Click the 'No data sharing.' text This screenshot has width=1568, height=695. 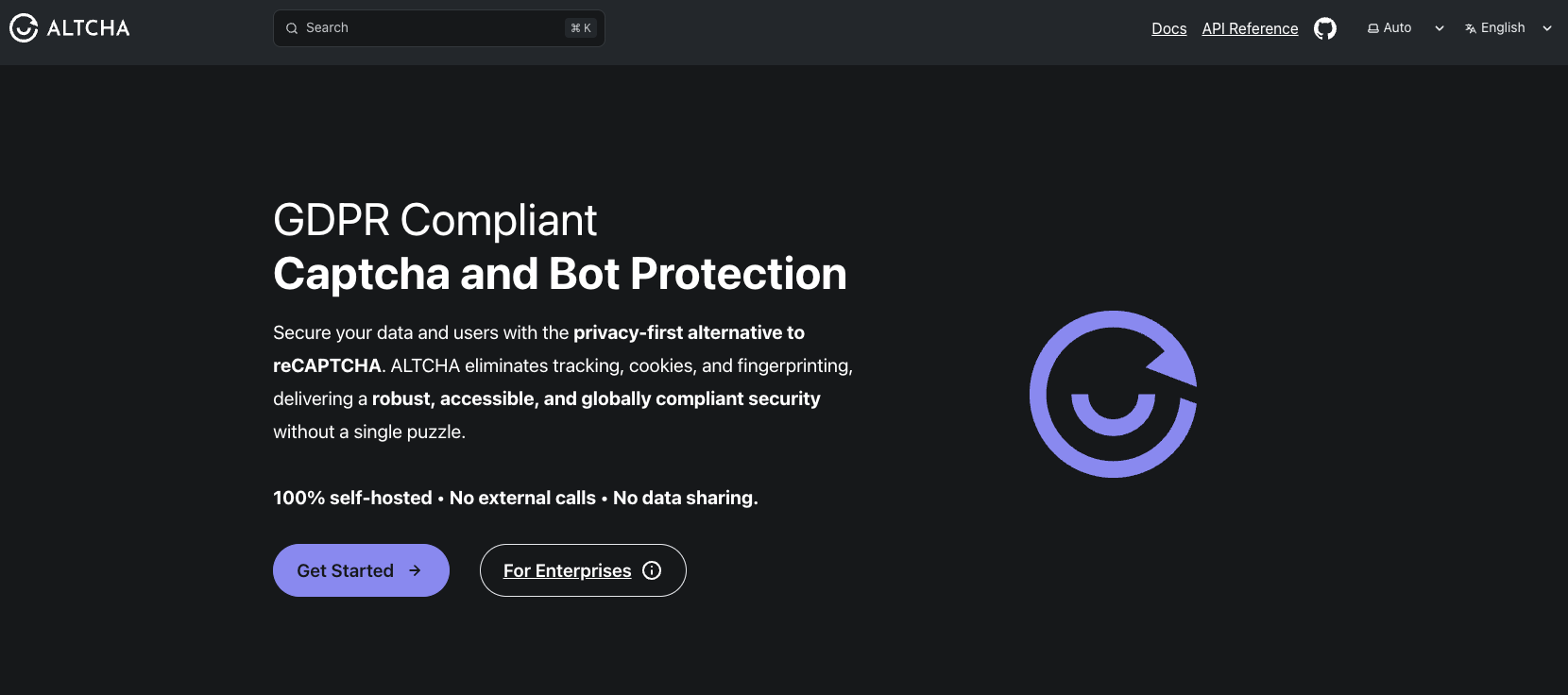tap(686, 498)
